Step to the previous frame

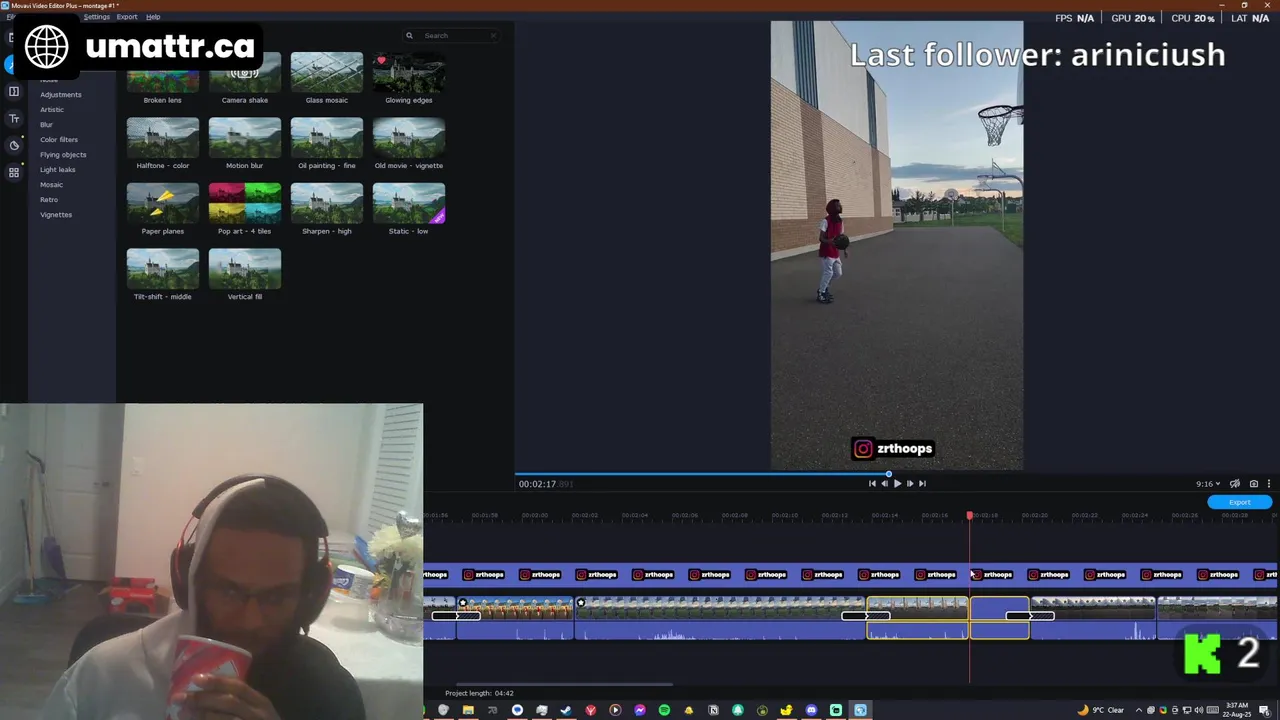(884, 484)
